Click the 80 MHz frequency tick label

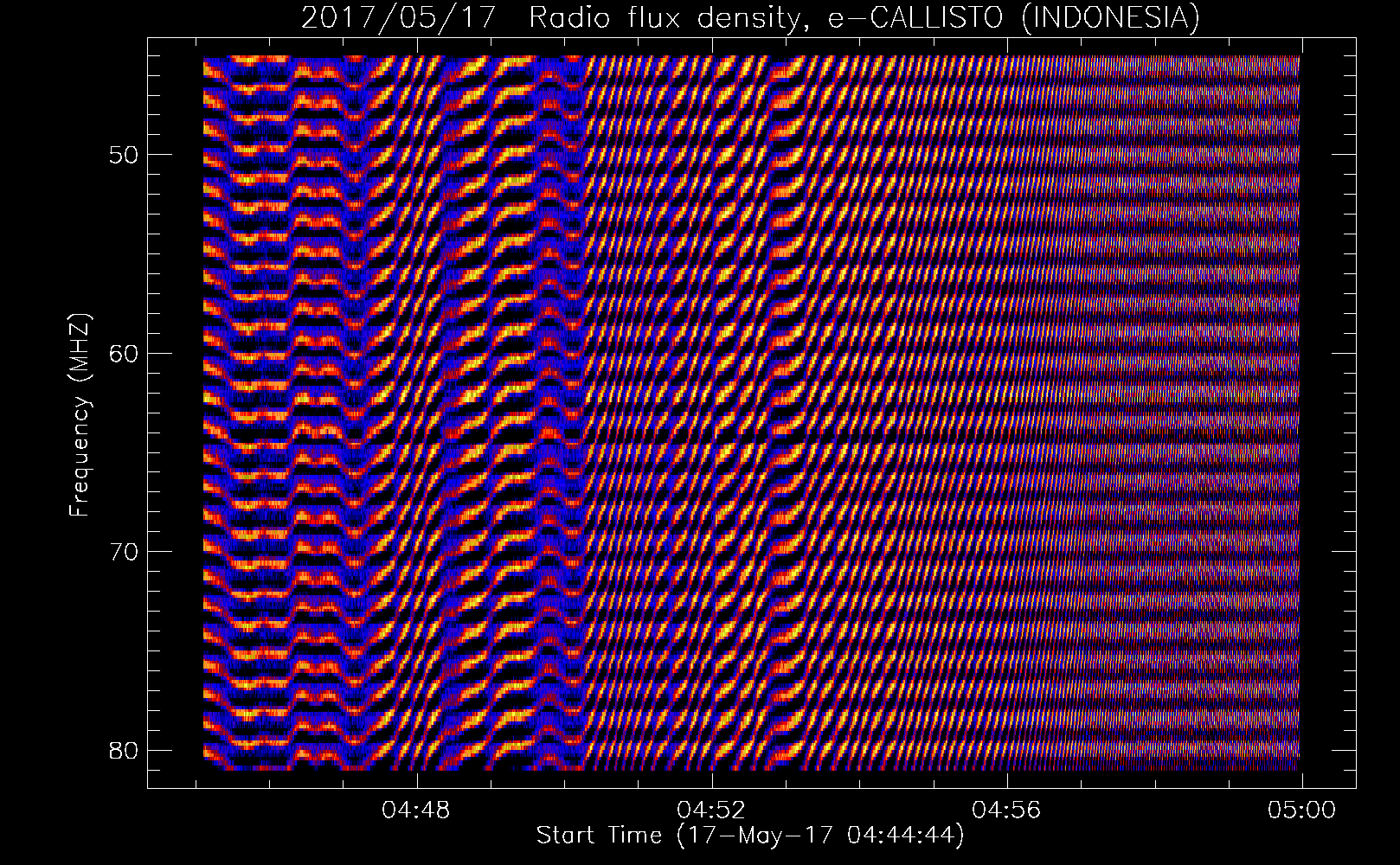tap(123, 749)
